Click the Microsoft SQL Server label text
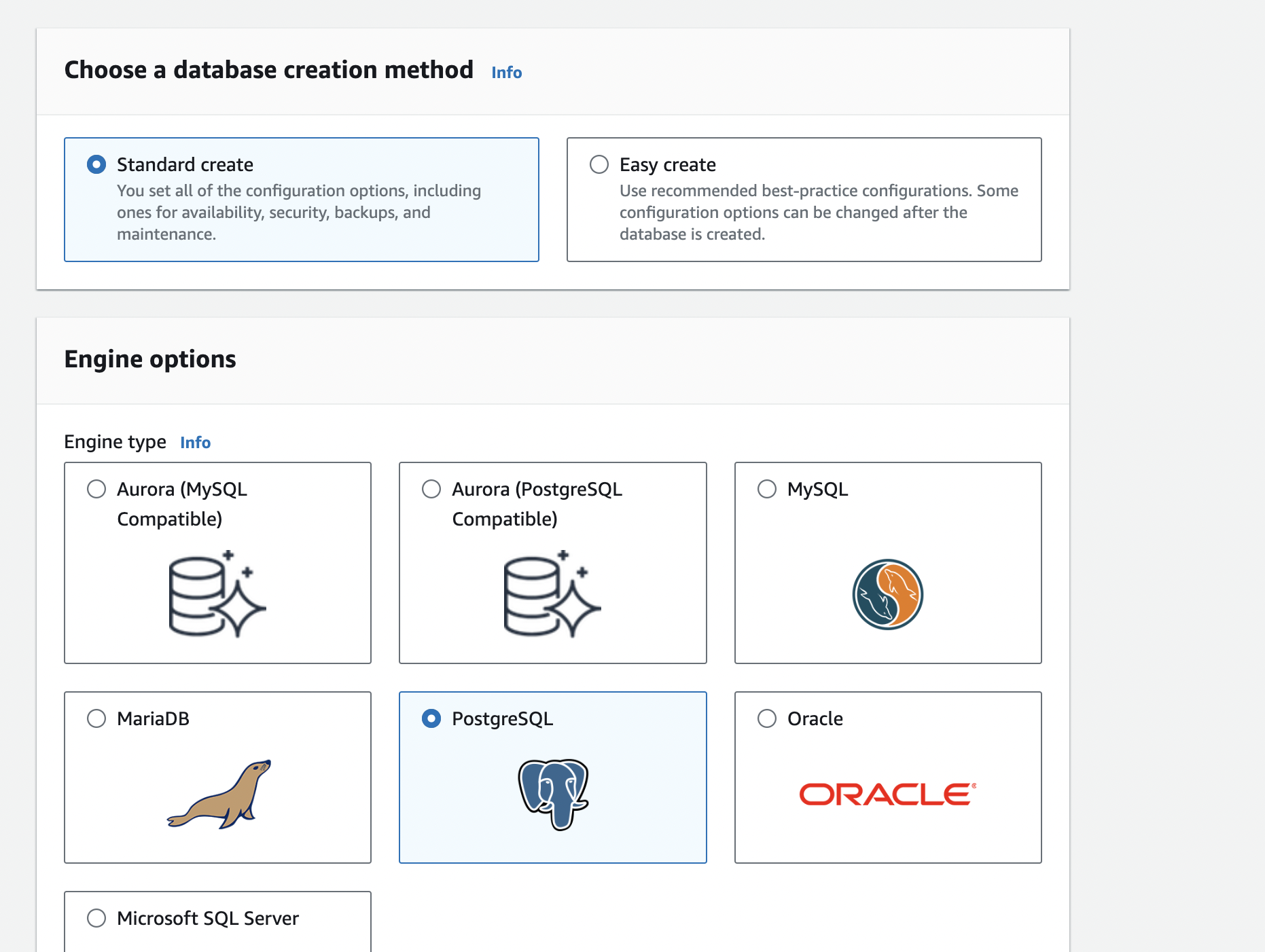Image resolution: width=1265 pixels, height=952 pixels. pyautogui.click(x=208, y=918)
